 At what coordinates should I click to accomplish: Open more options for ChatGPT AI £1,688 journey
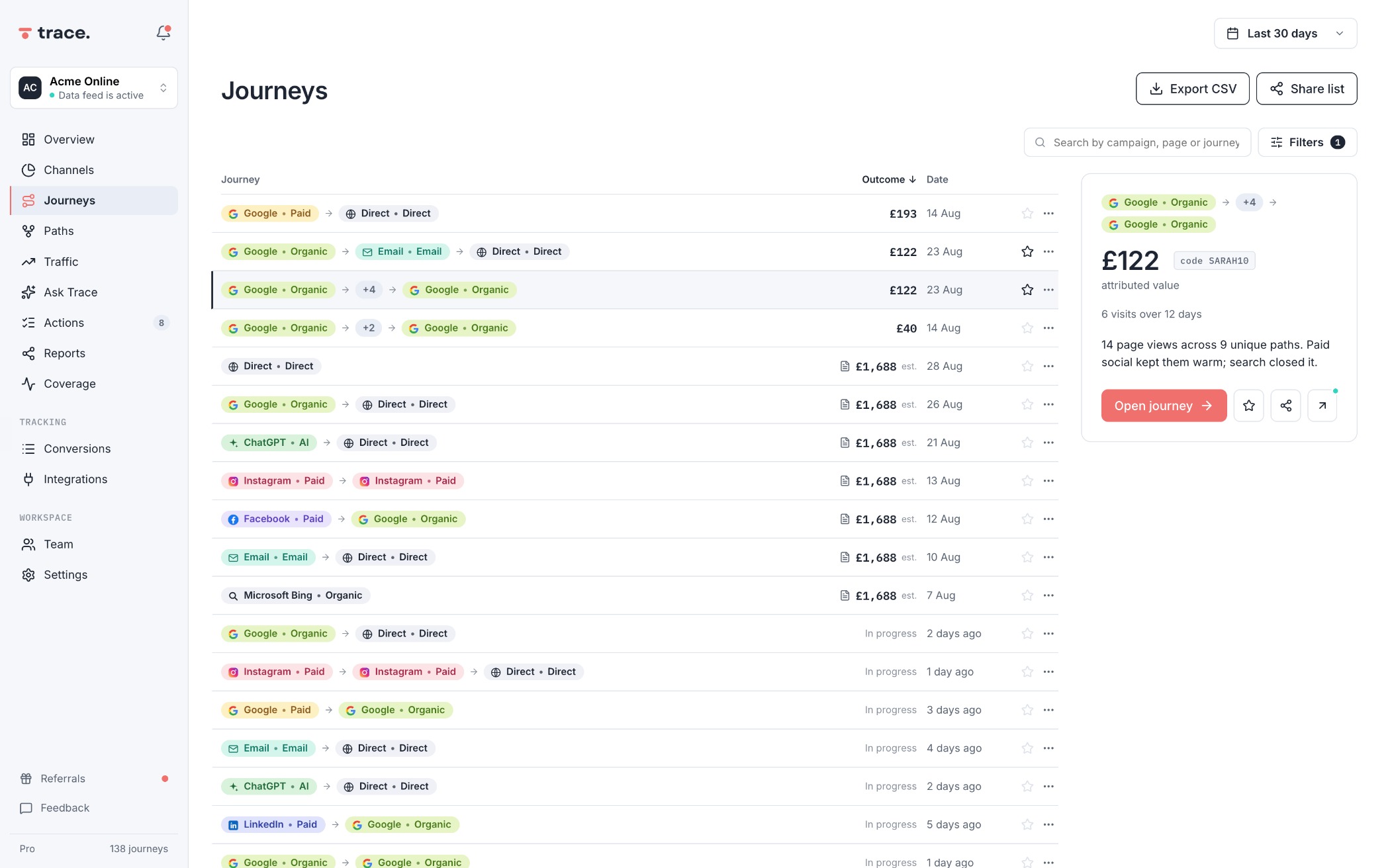(x=1048, y=443)
